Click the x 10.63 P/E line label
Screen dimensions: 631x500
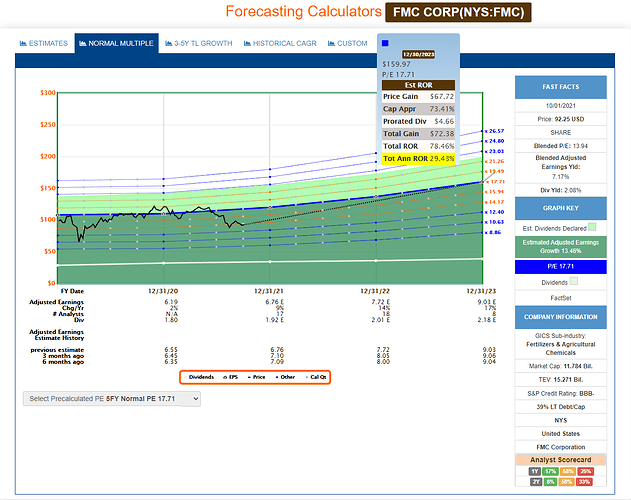pyautogui.click(x=494, y=222)
